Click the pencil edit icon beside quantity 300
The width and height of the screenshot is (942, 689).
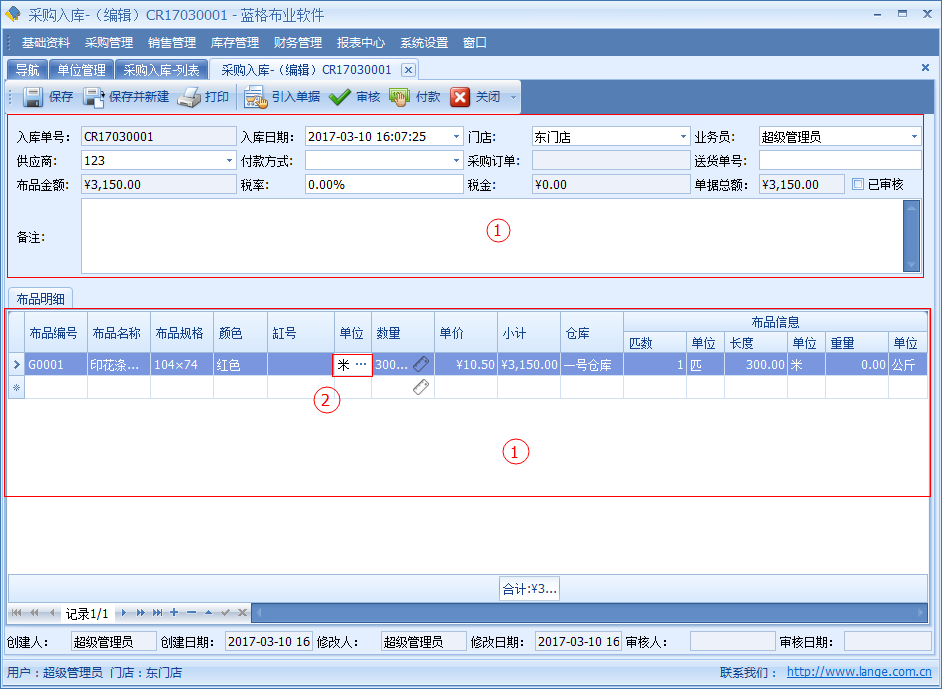point(419,364)
